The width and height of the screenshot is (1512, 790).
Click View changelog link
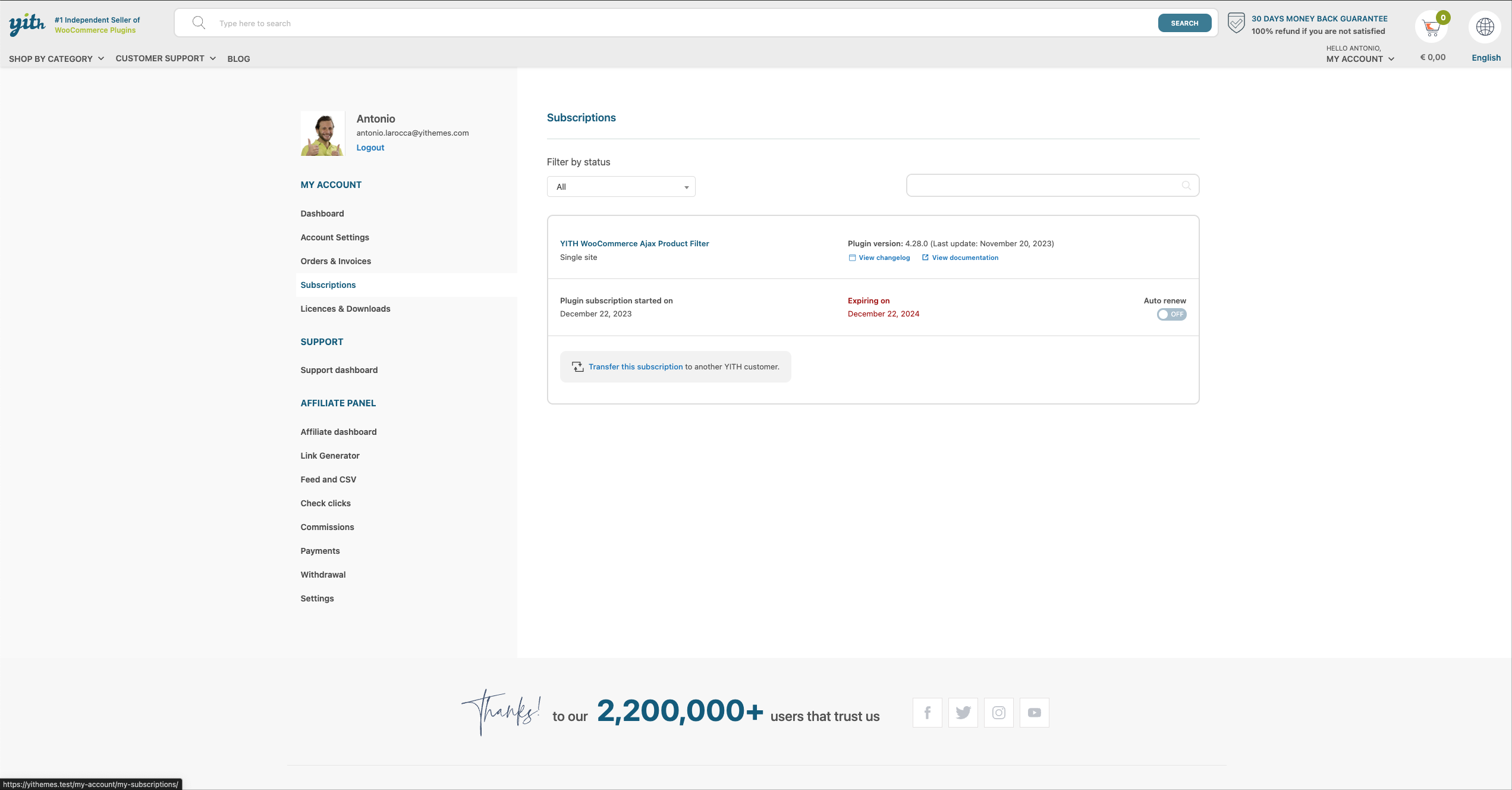point(884,258)
